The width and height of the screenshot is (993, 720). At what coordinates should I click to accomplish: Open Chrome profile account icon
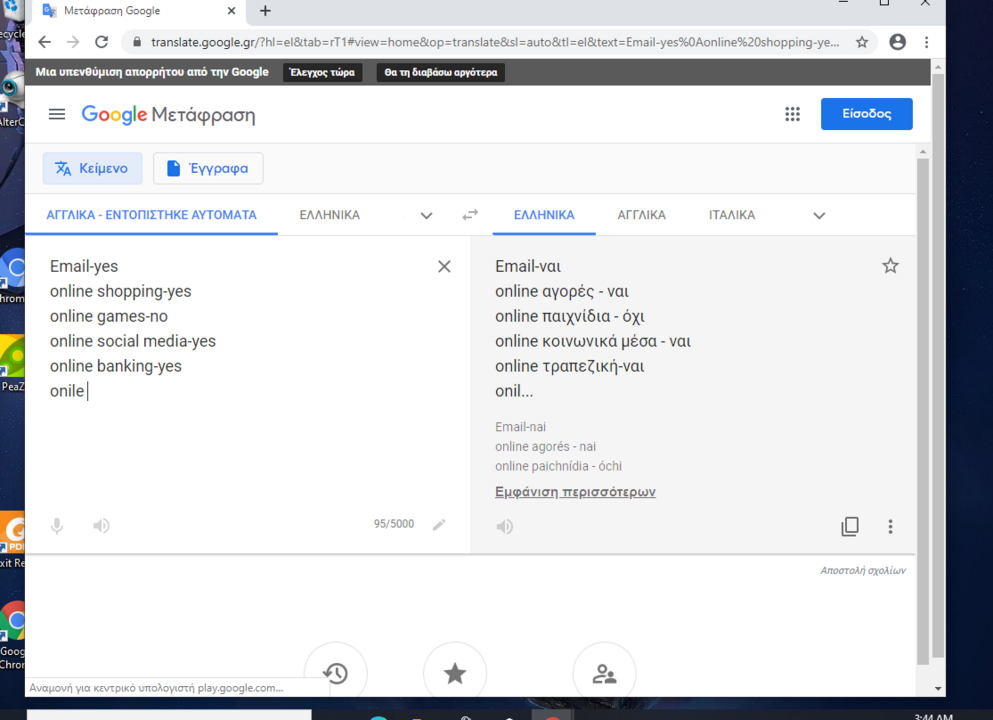tap(897, 42)
